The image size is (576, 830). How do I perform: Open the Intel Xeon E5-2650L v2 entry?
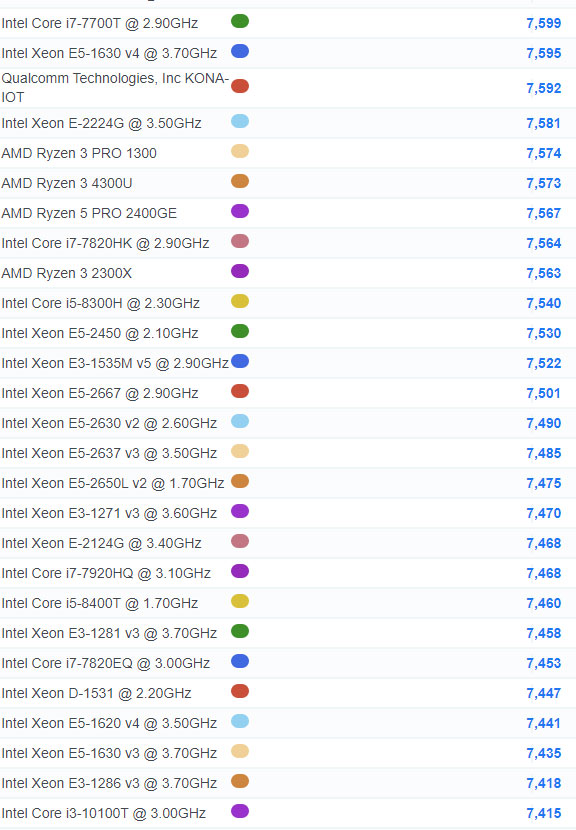[x=113, y=483]
